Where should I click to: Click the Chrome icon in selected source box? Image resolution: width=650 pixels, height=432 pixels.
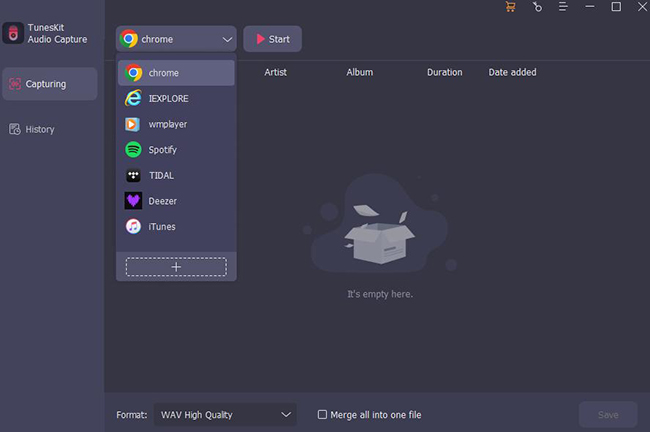129,39
